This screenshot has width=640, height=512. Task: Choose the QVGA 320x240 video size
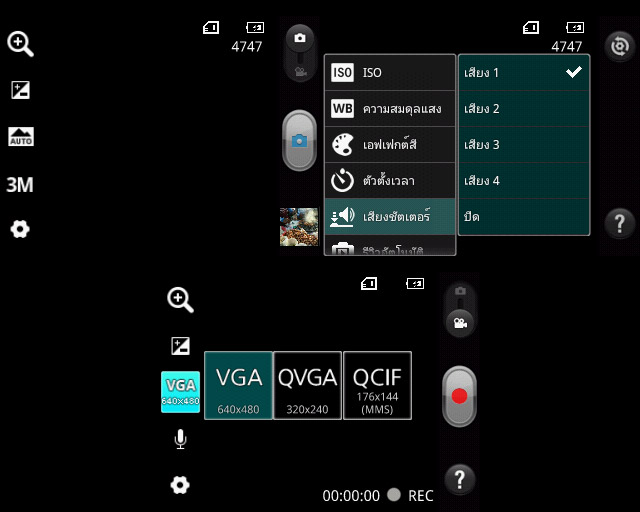307,385
